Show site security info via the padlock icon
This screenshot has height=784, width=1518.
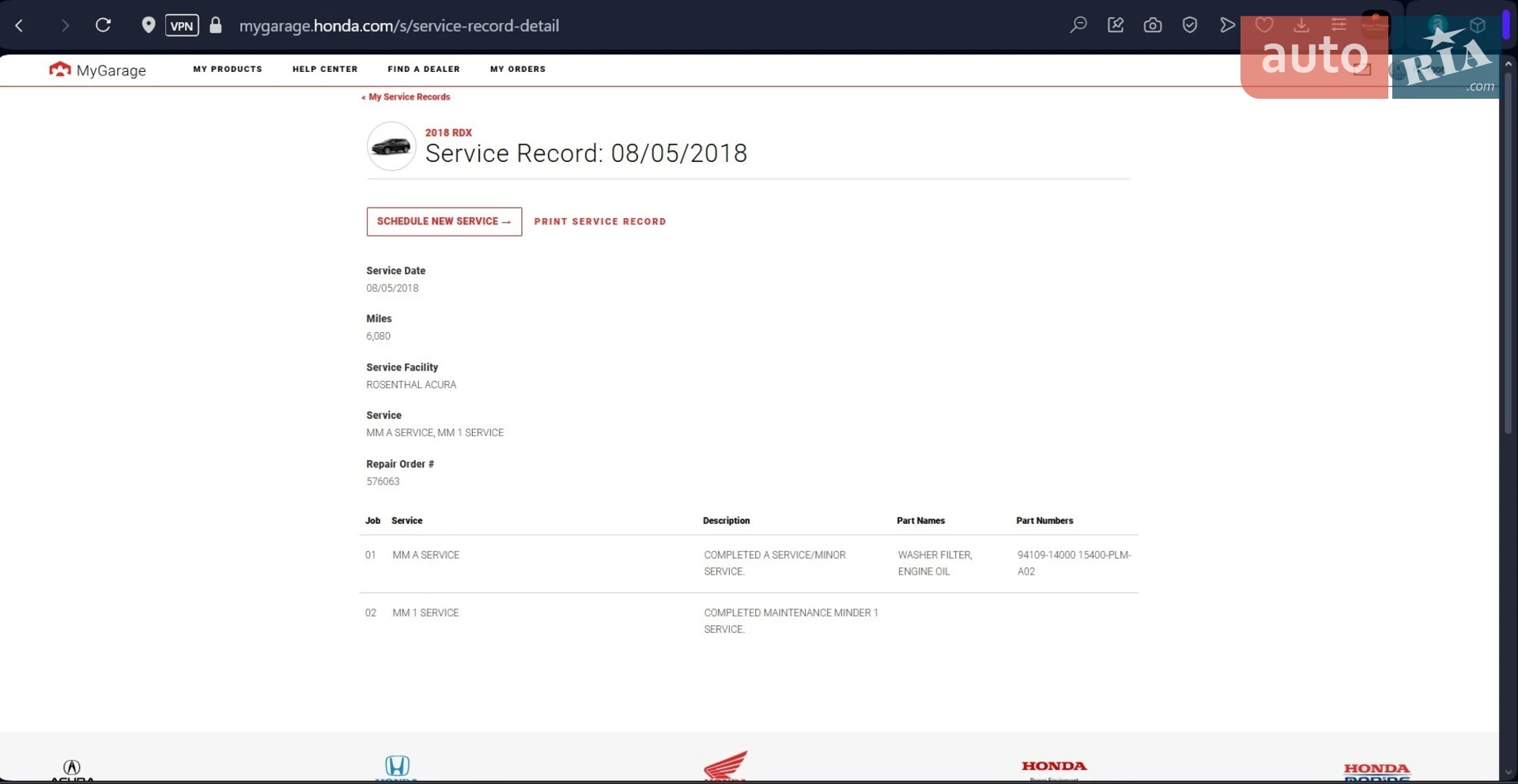[216, 25]
